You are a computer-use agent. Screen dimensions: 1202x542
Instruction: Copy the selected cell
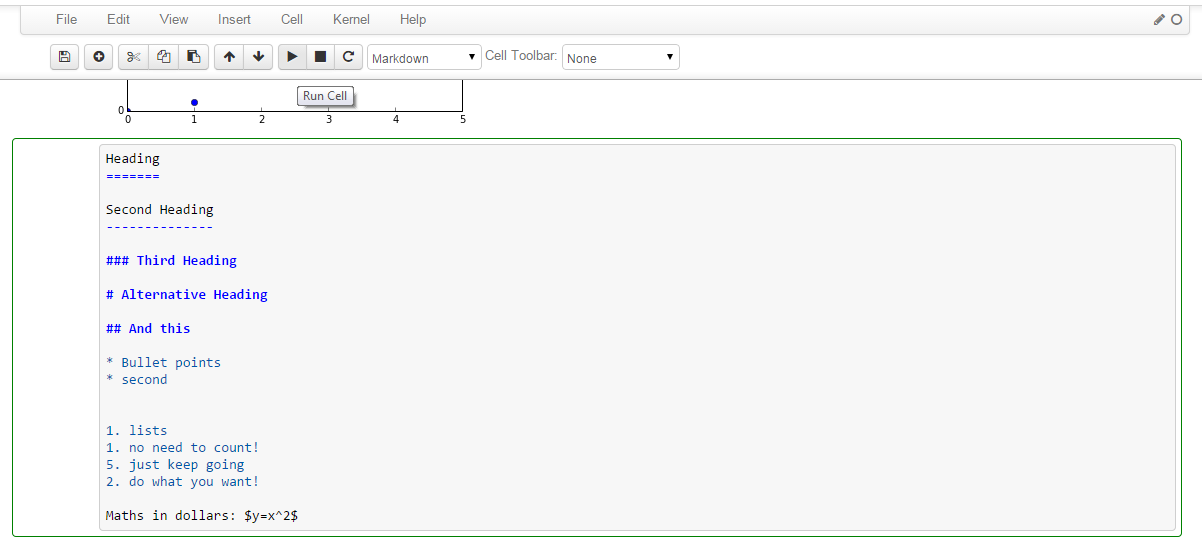coord(163,57)
